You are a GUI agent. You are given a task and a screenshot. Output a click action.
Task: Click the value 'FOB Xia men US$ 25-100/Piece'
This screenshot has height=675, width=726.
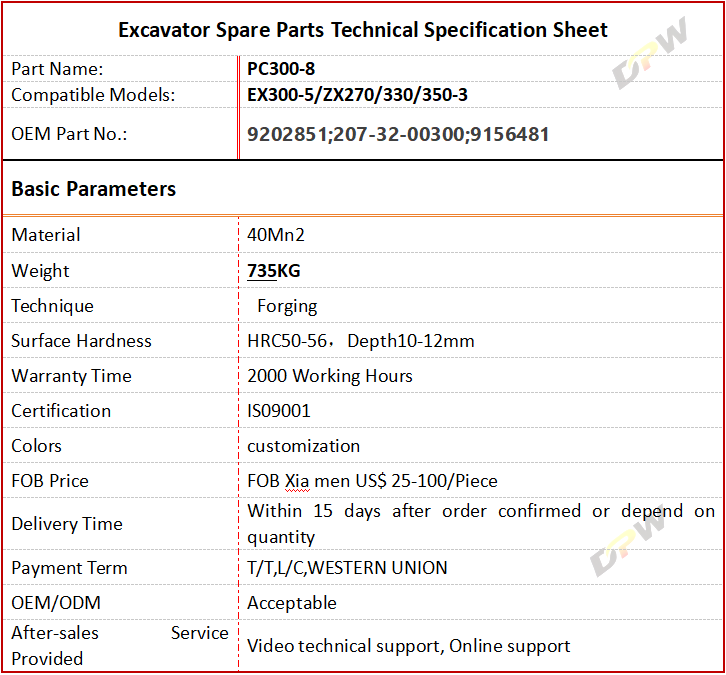[372, 481]
